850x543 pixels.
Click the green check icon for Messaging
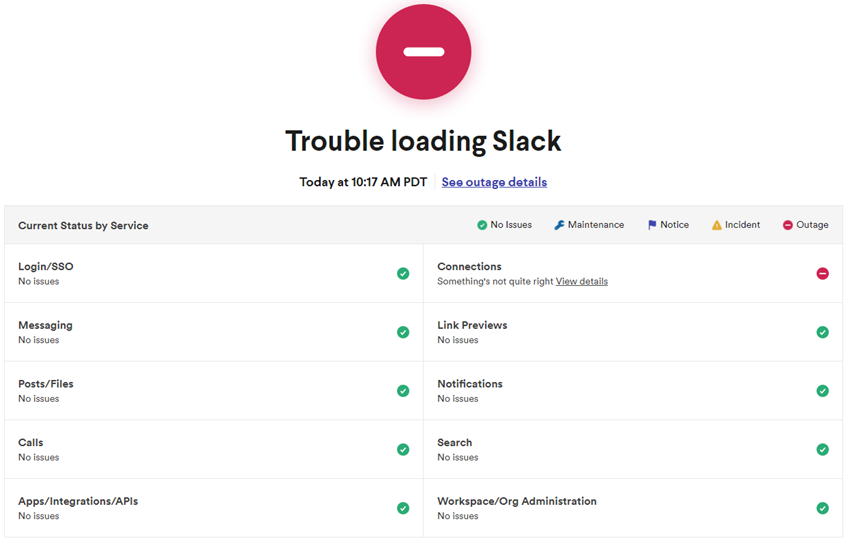point(403,332)
